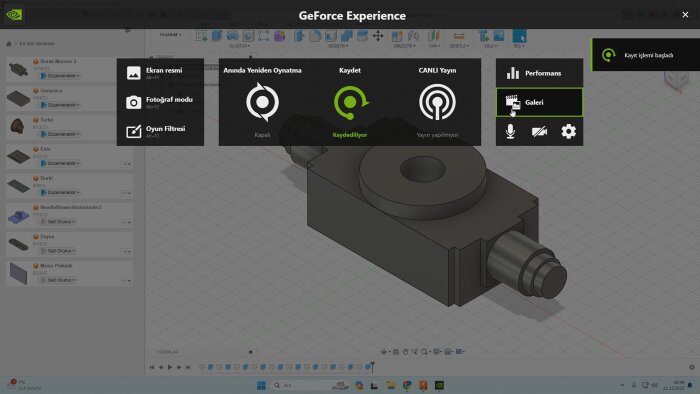Click the Joint icon in Fusion toolbar

pyautogui.click(x=413, y=36)
